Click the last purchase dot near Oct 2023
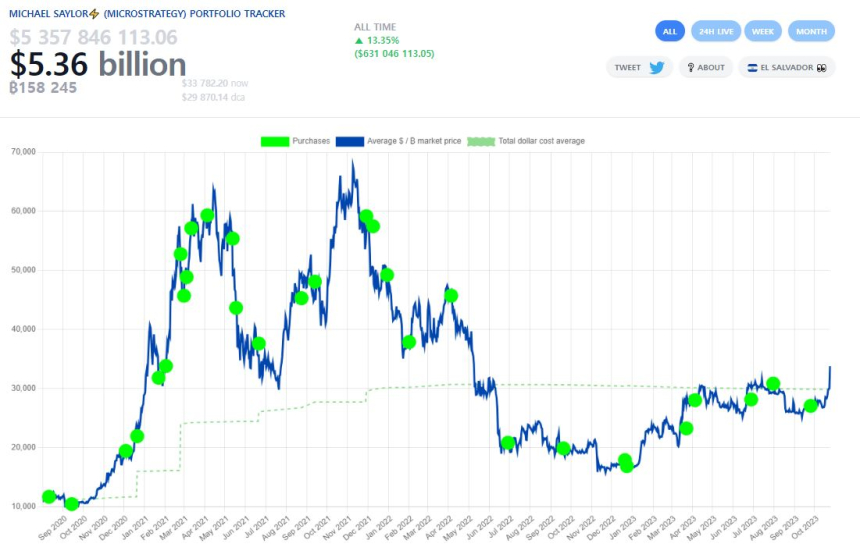The height and width of the screenshot is (558, 860). pyautogui.click(x=810, y=405)
